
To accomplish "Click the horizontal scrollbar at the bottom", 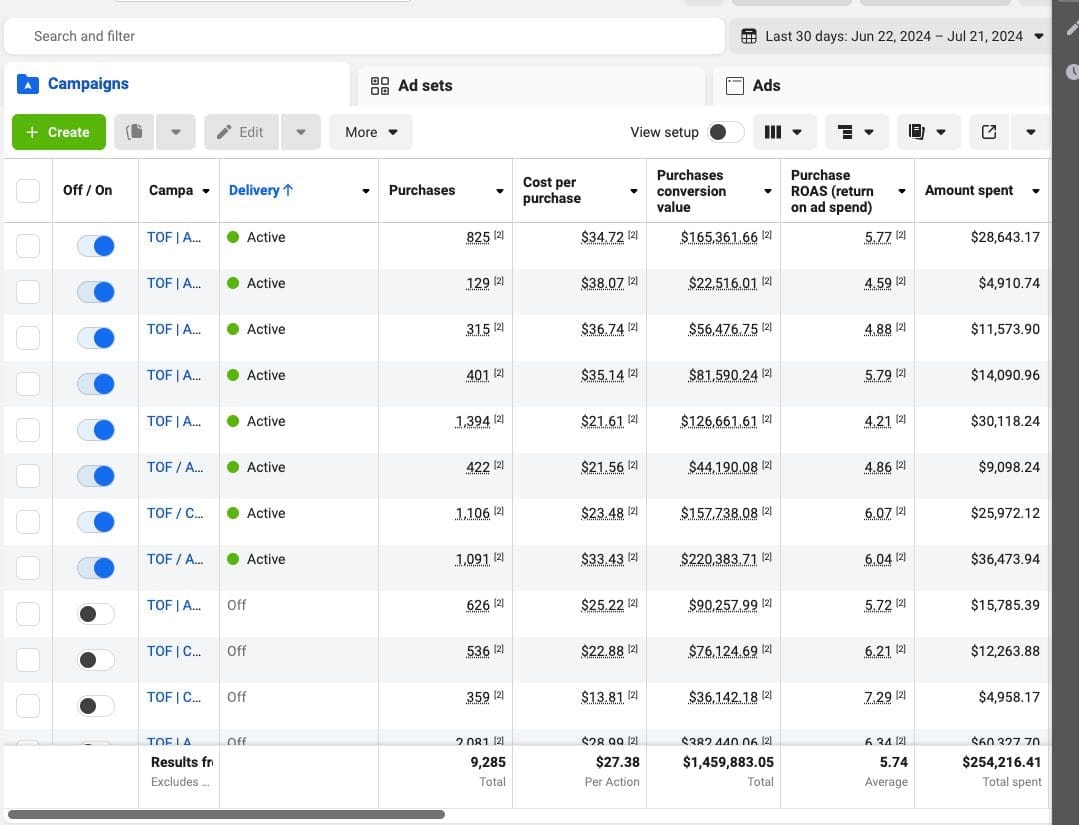I will [x=226, y=815].
